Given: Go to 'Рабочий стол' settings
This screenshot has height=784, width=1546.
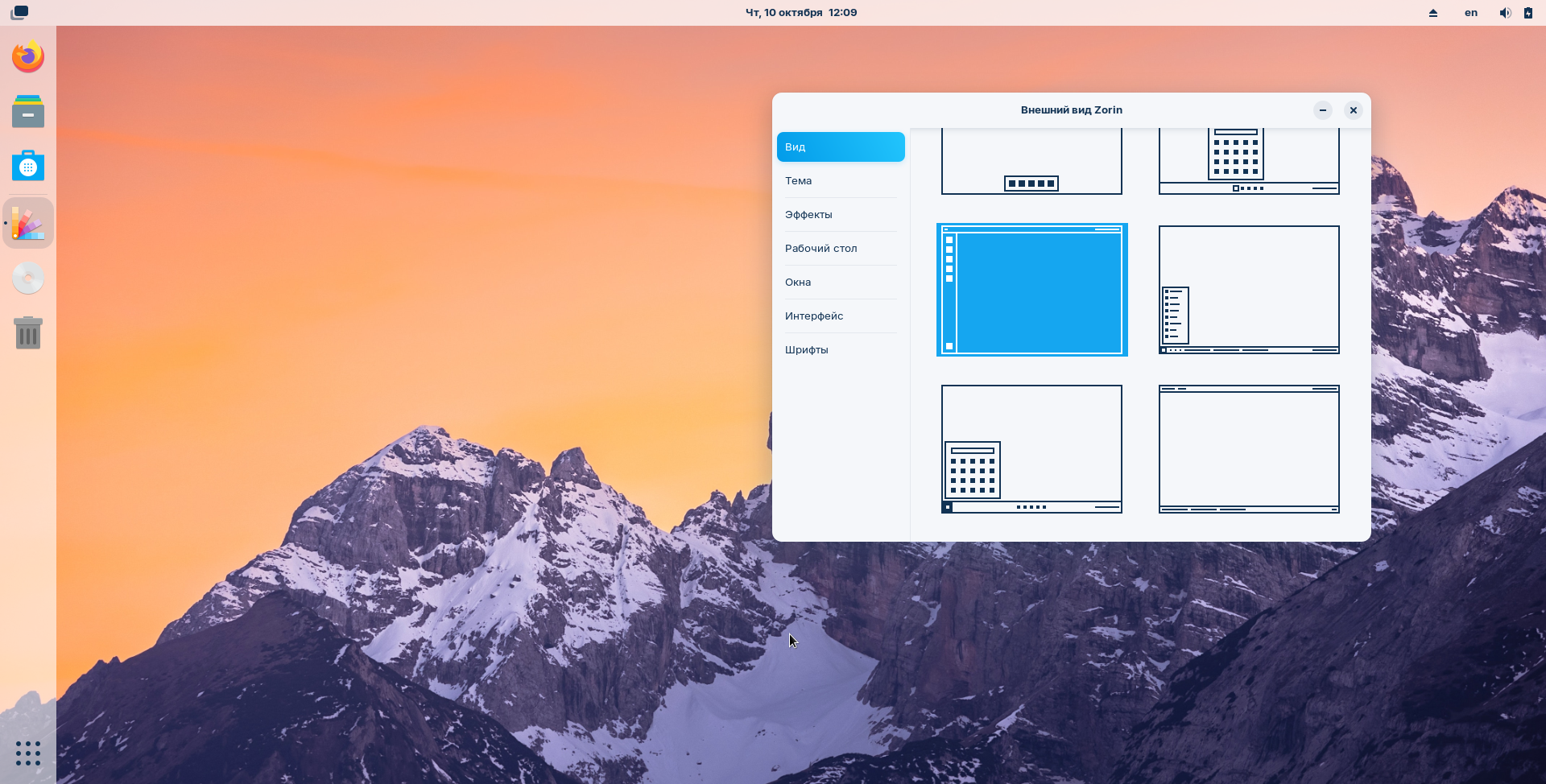Looking at the screenshot, I should [x=841, y=248].
